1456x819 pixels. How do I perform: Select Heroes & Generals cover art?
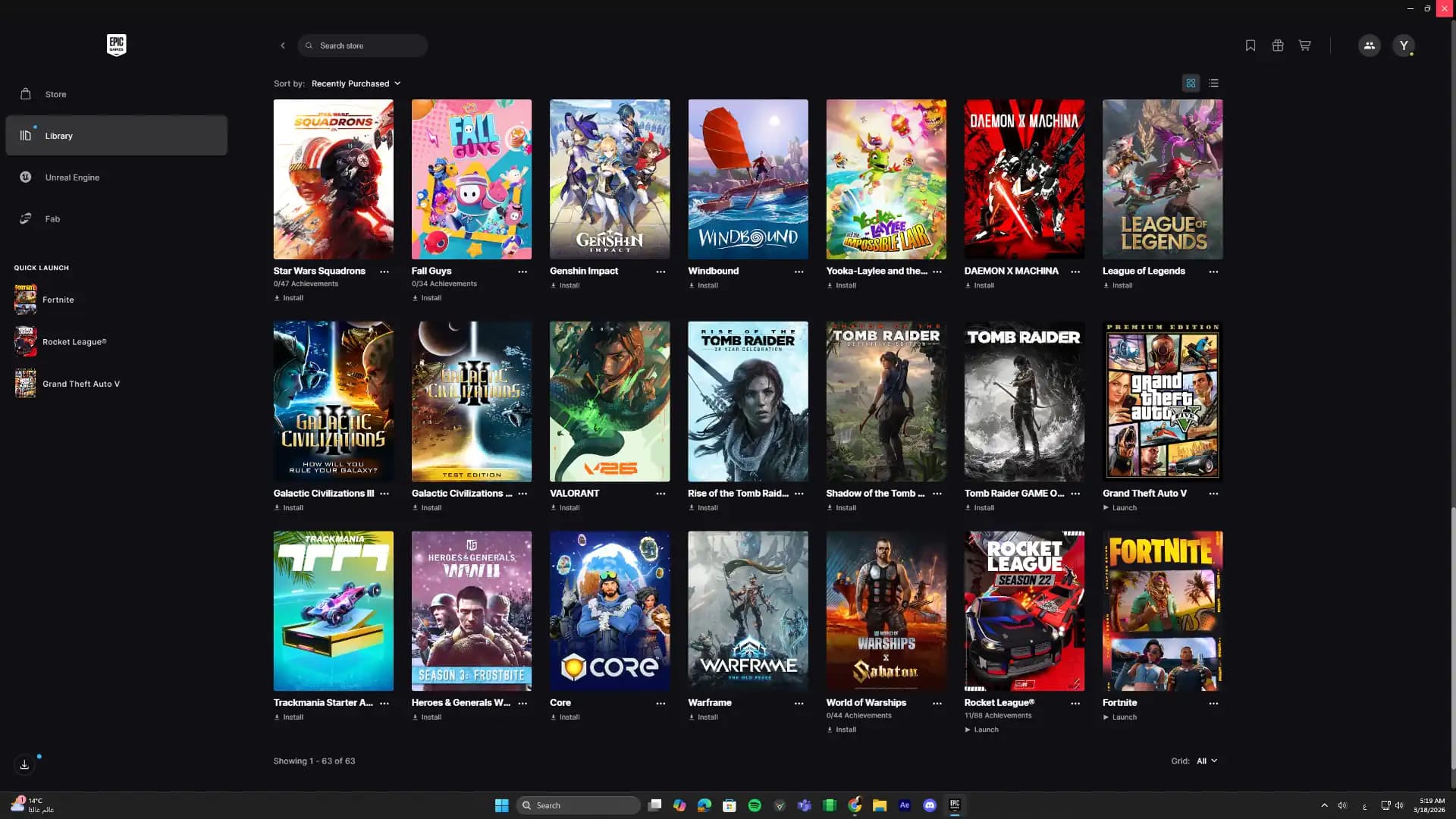tap(472, 610)
